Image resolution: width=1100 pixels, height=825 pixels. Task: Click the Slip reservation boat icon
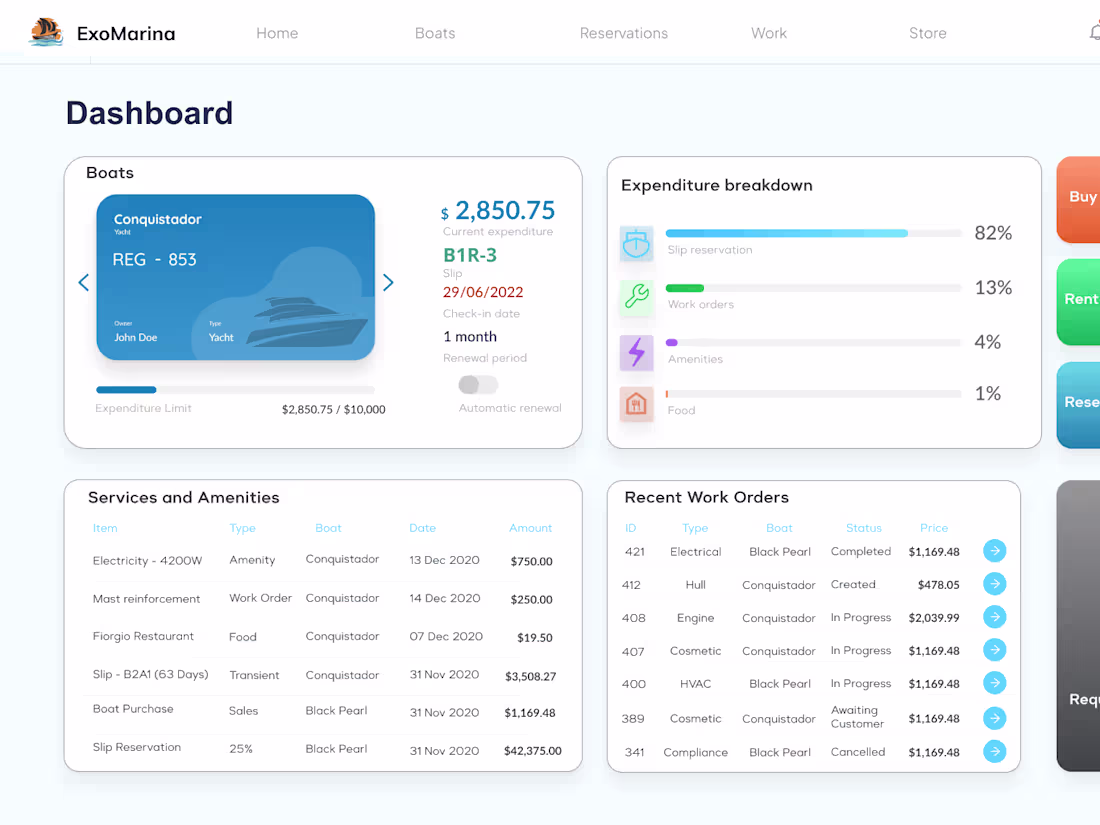636,243
